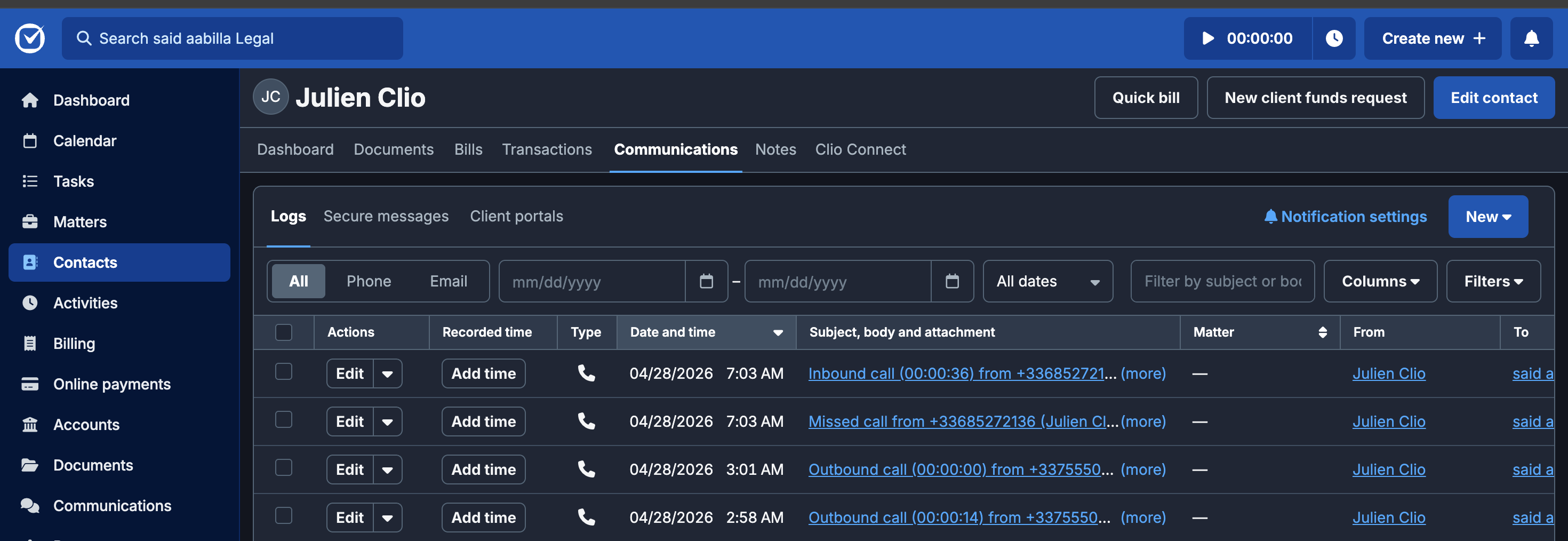This screenshot has height=541, width=1568.
Task: Click the phone icon of first log row
Action: tap(586, 373)
